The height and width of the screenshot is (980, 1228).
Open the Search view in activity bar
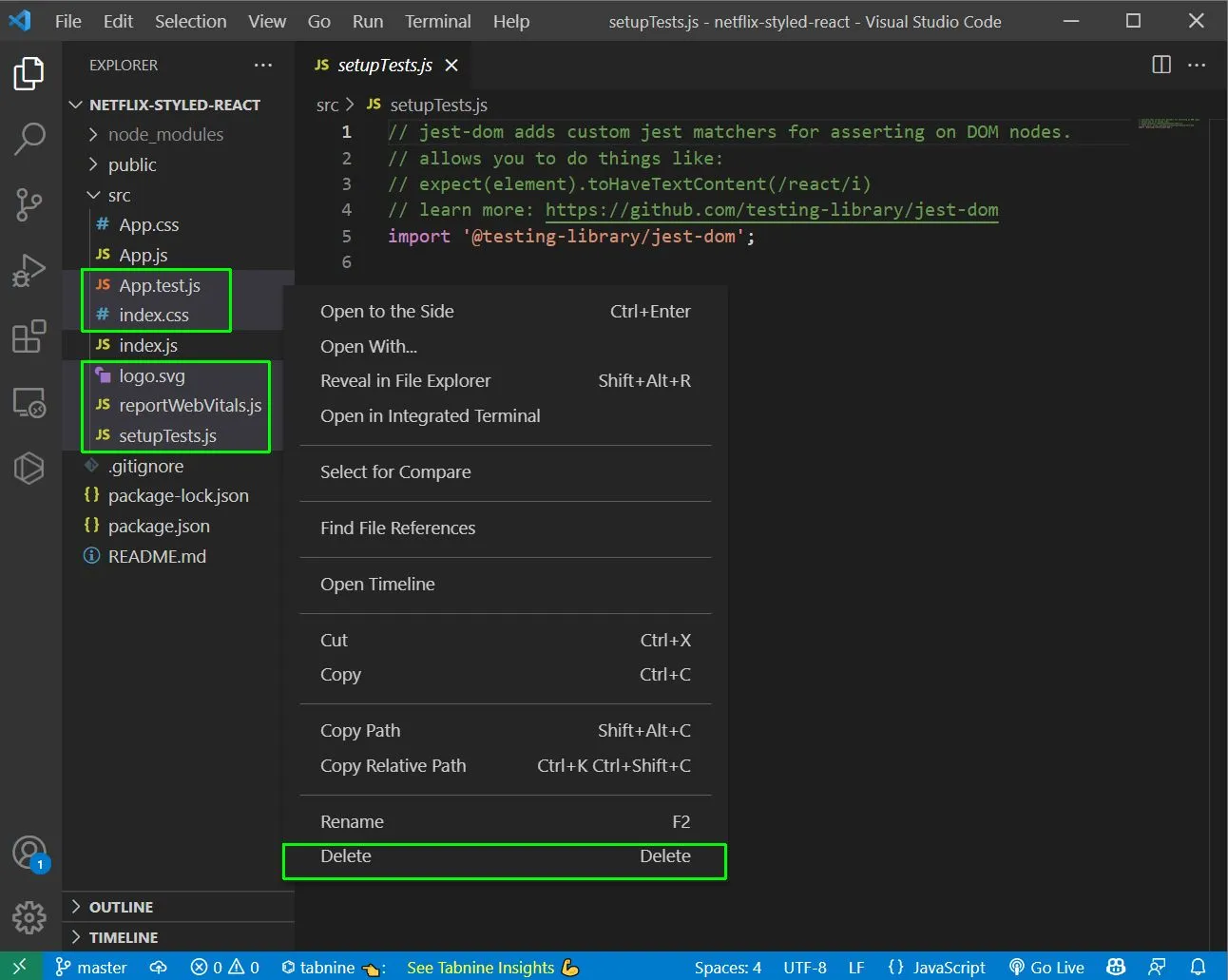tap(29, 139)
